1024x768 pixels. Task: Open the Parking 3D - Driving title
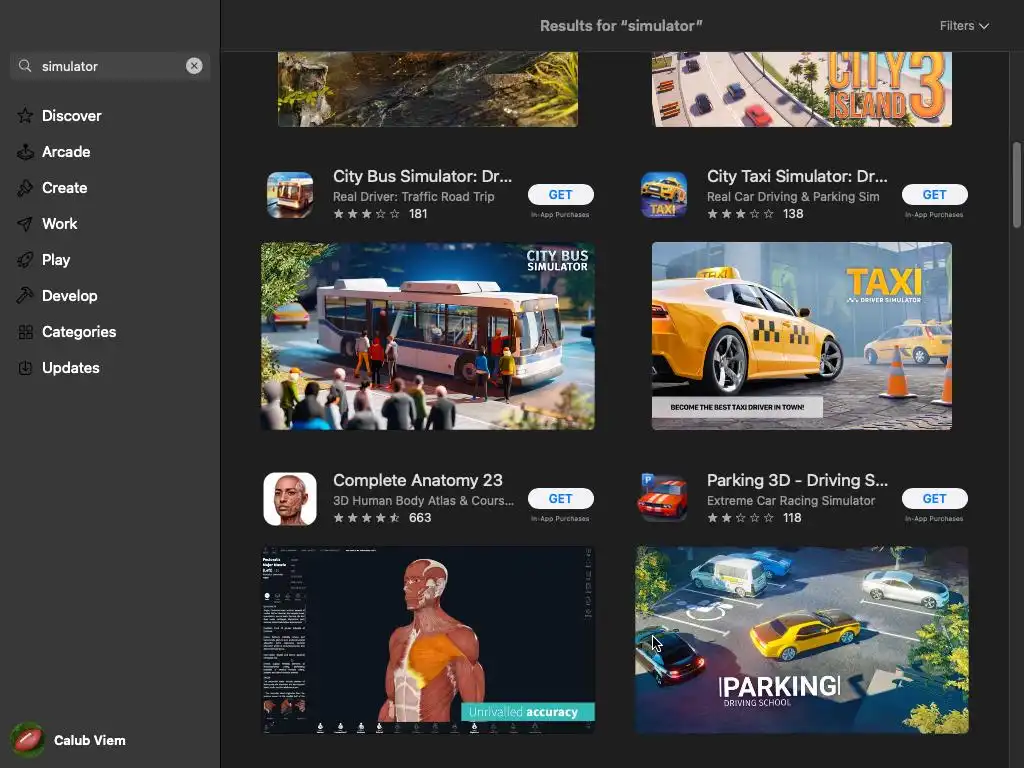point(797,481)
